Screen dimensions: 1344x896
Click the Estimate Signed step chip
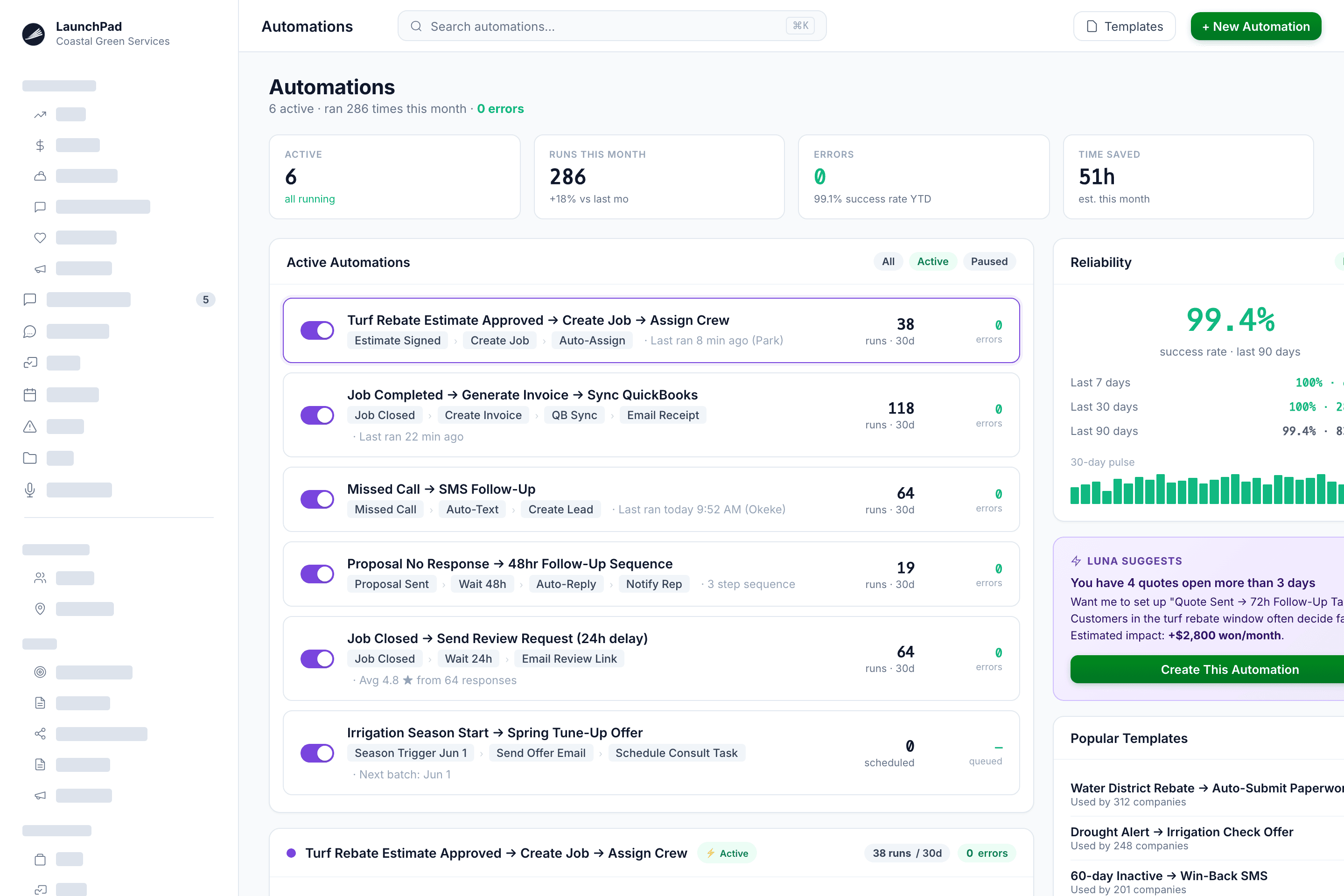[398, 341]
